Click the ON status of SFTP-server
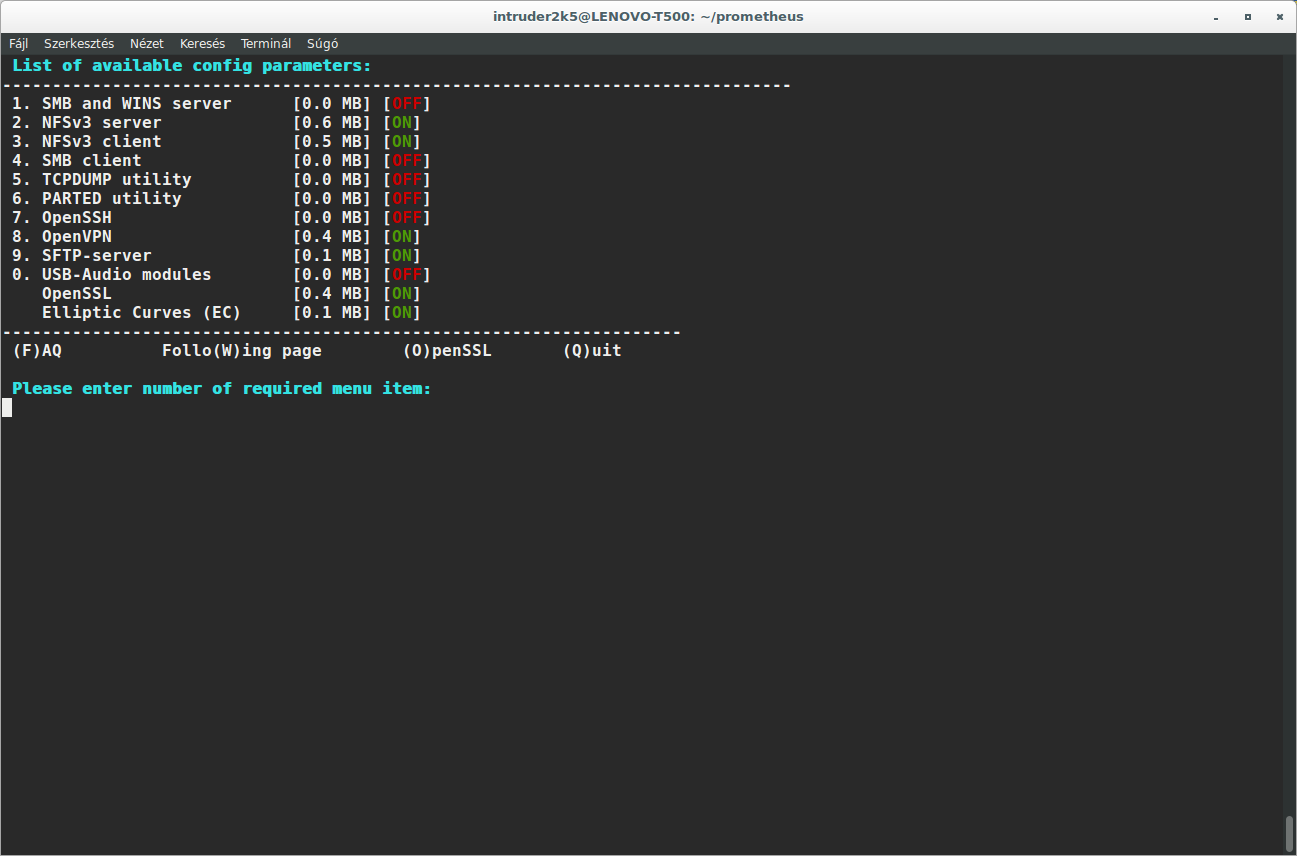Viewport: 1297px width, 856px height. pos(402,256)
